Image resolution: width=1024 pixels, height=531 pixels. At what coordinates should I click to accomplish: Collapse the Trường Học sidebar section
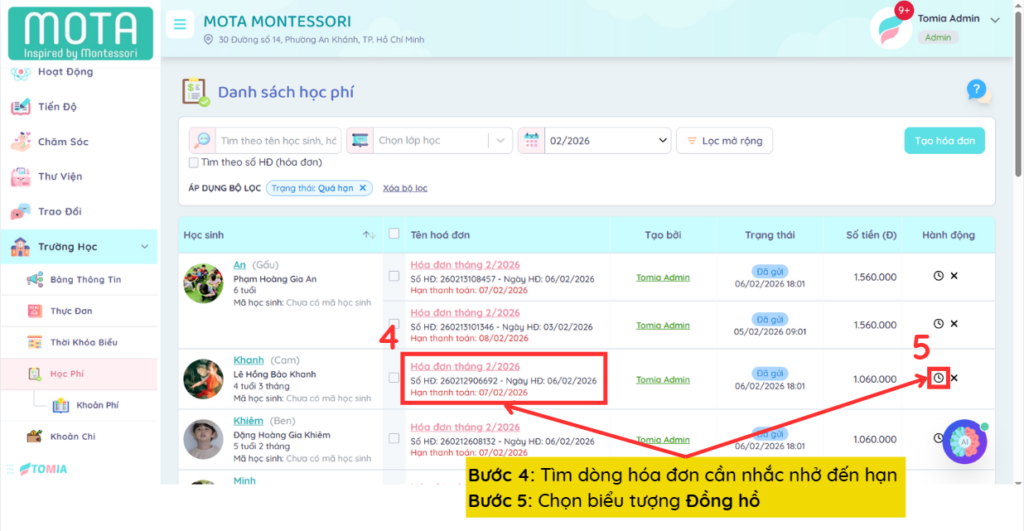pyautogui.click(x=143, y=247)
